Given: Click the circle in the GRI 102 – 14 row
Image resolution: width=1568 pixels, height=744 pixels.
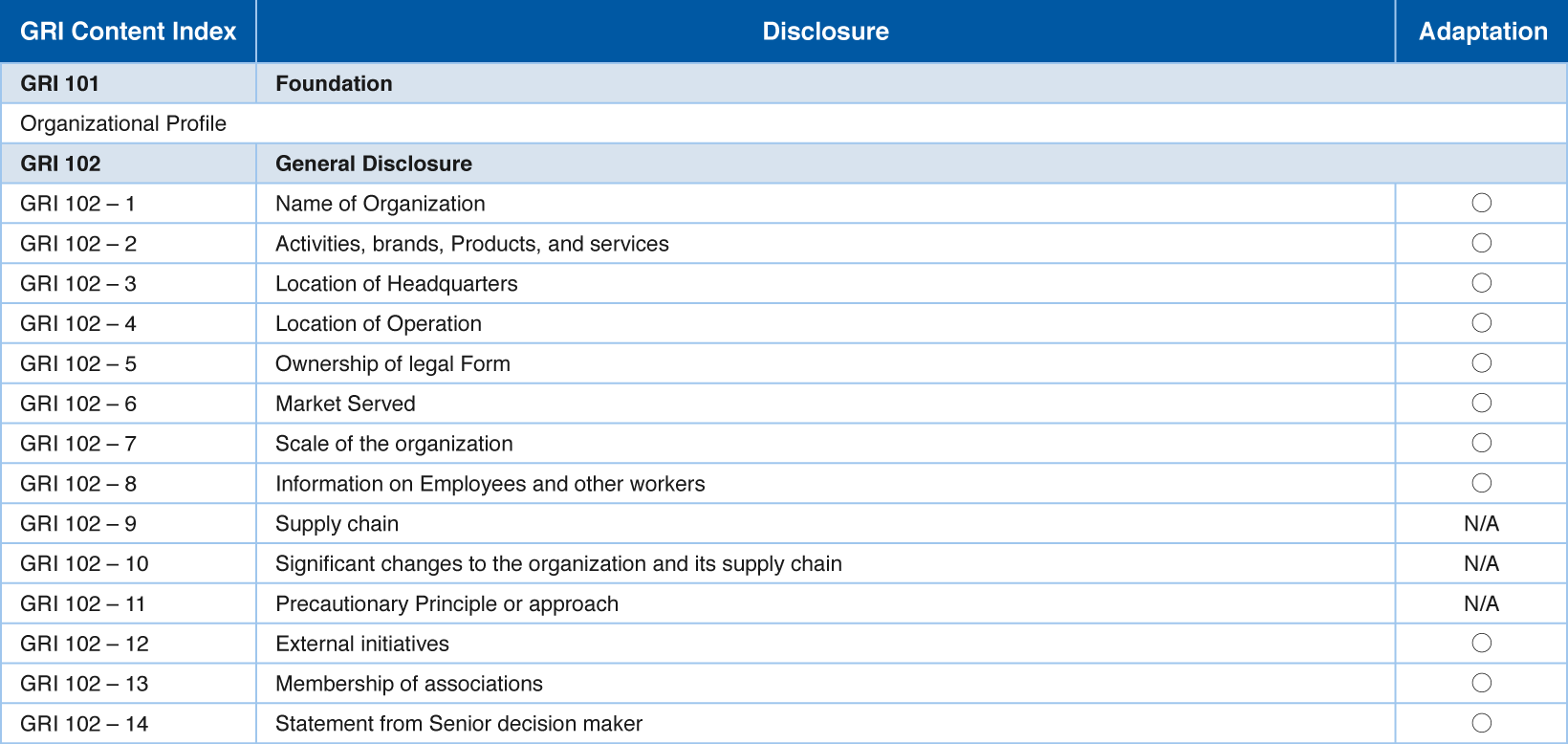Looking at the screenshot, I should coord(1482,723).
